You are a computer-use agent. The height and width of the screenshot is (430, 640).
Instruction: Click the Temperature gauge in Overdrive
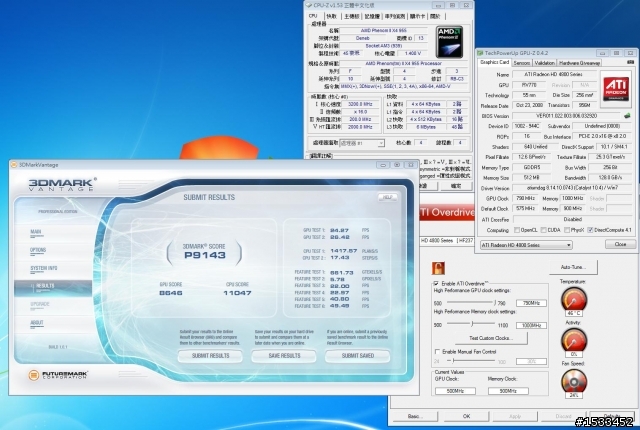[x=573, y=299]
